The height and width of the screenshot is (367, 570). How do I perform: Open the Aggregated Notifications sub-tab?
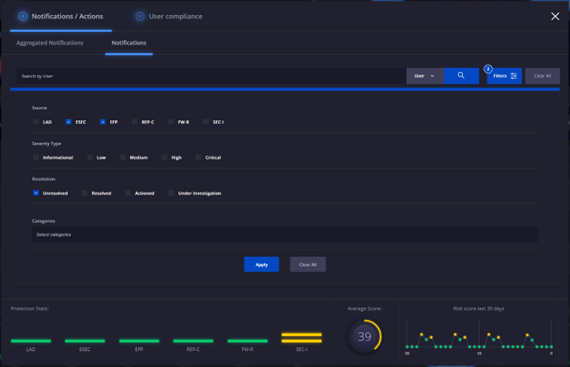tap(50, 43)
